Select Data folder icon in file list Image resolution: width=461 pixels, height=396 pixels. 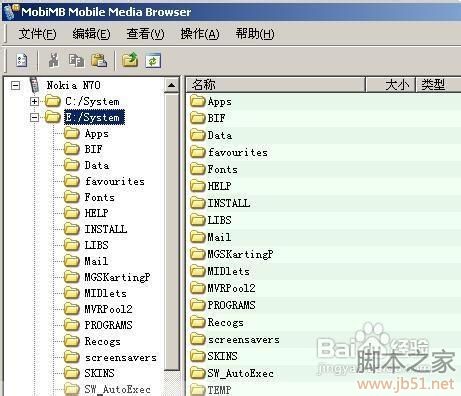(197, 135)
